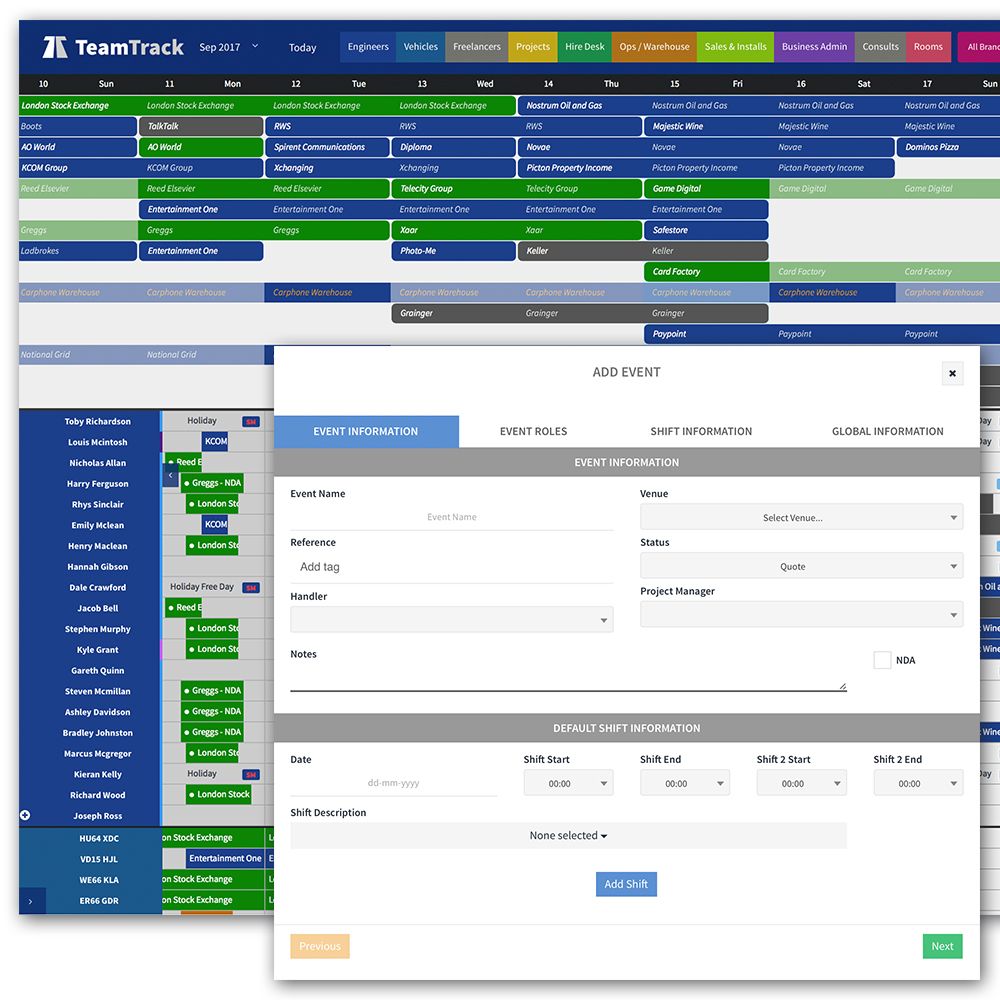The width and height of the screenshot is (1000, 1000).
Task: Select vehicle VD15 HJL
Action: click(x=99, y=859)
